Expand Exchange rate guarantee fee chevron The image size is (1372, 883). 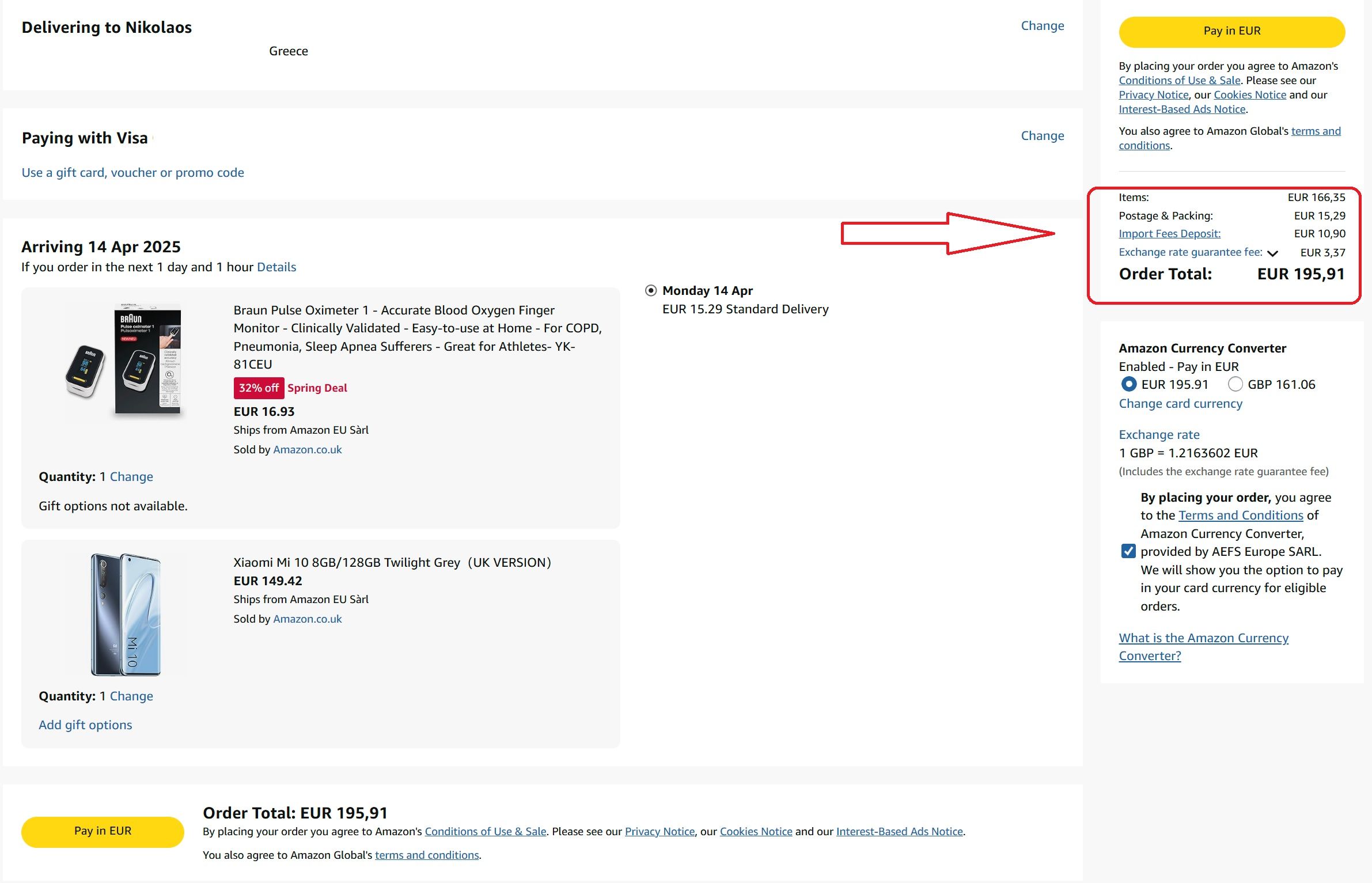[1273, 253]
